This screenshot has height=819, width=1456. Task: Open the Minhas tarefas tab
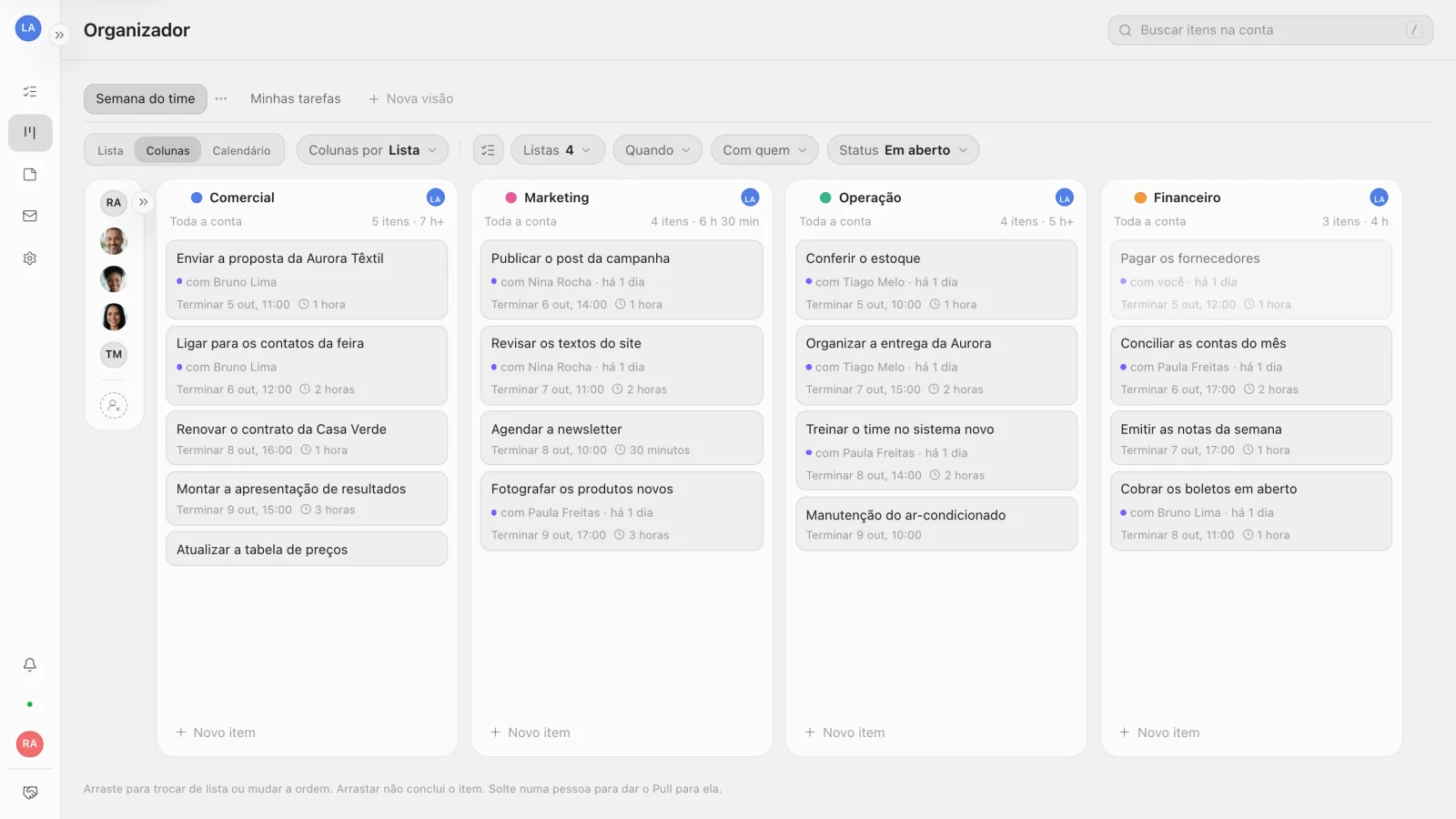tap(296, 98)
